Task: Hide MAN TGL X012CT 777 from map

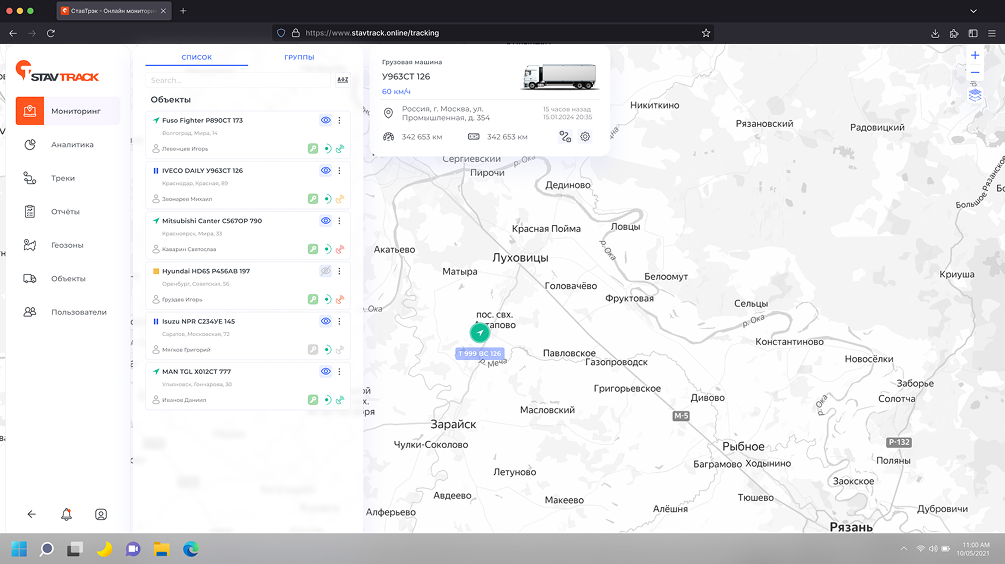Action: point(325,371)
